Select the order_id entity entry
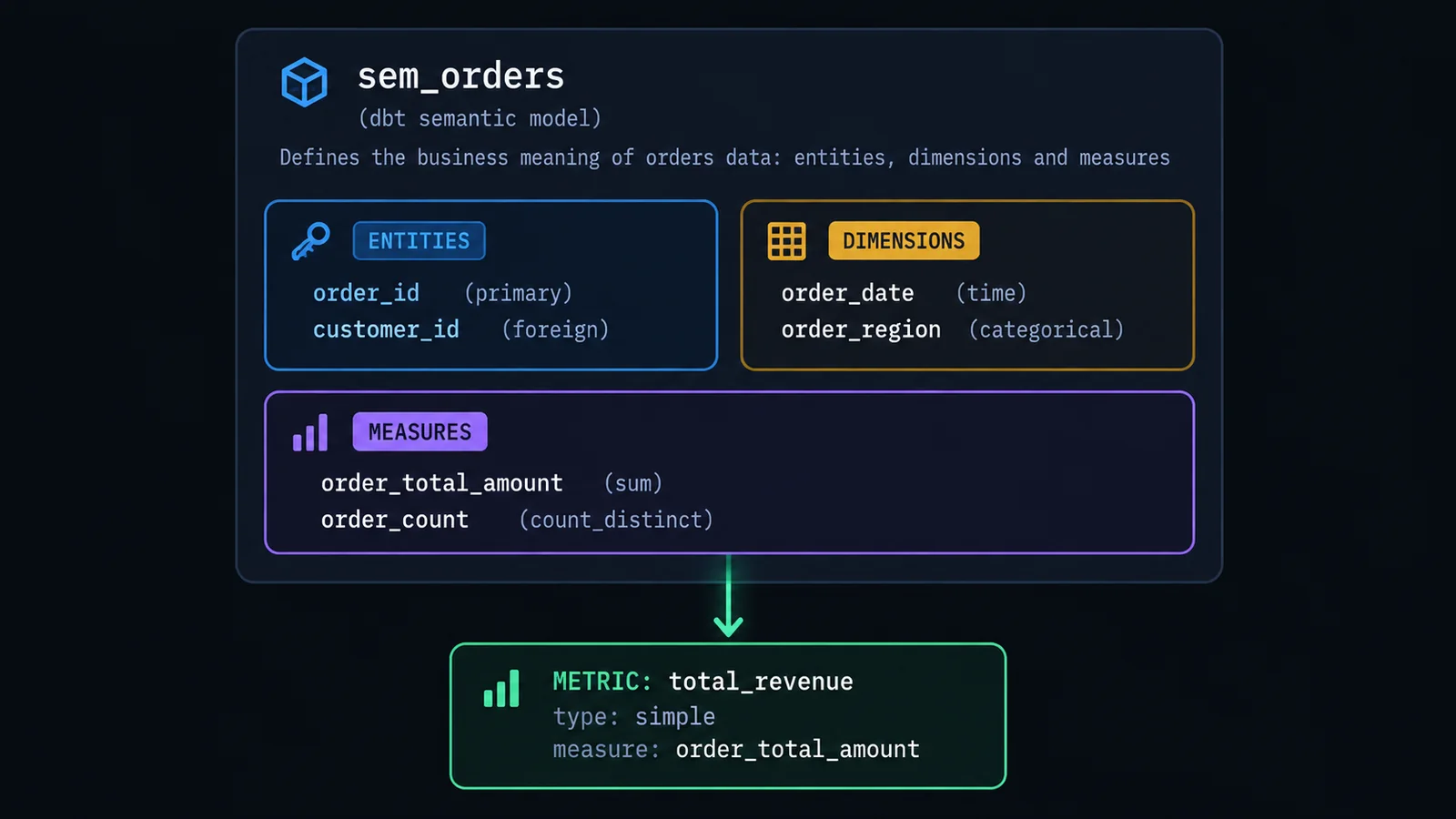This screenshot has width=1456, height=819. tap(442, 293)
